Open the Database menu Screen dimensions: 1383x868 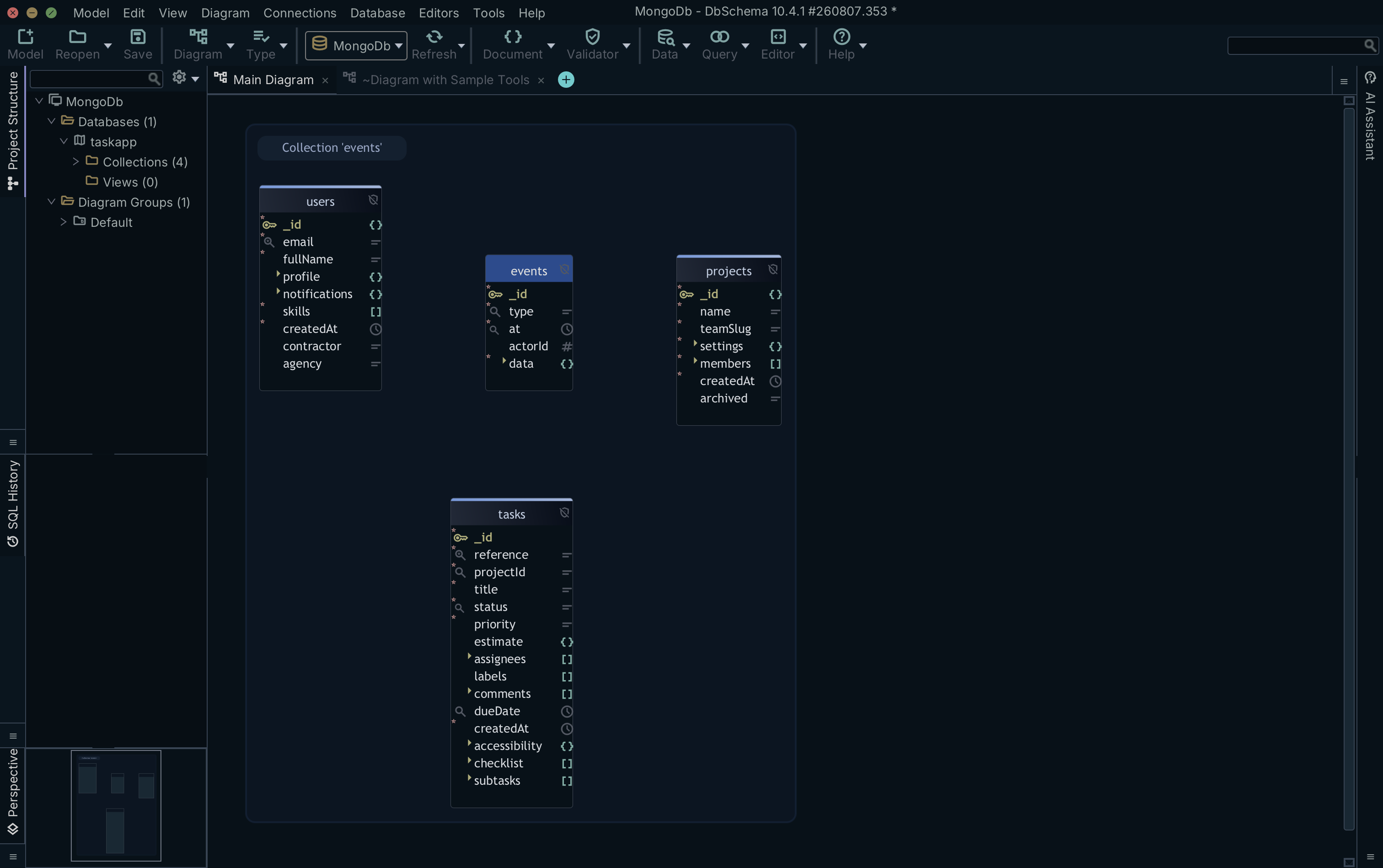coord(377,13)
